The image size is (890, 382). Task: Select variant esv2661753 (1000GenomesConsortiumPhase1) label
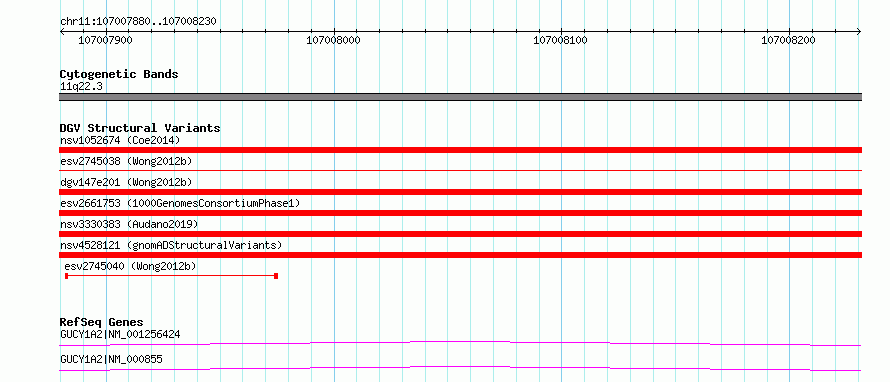pos(180,203)
